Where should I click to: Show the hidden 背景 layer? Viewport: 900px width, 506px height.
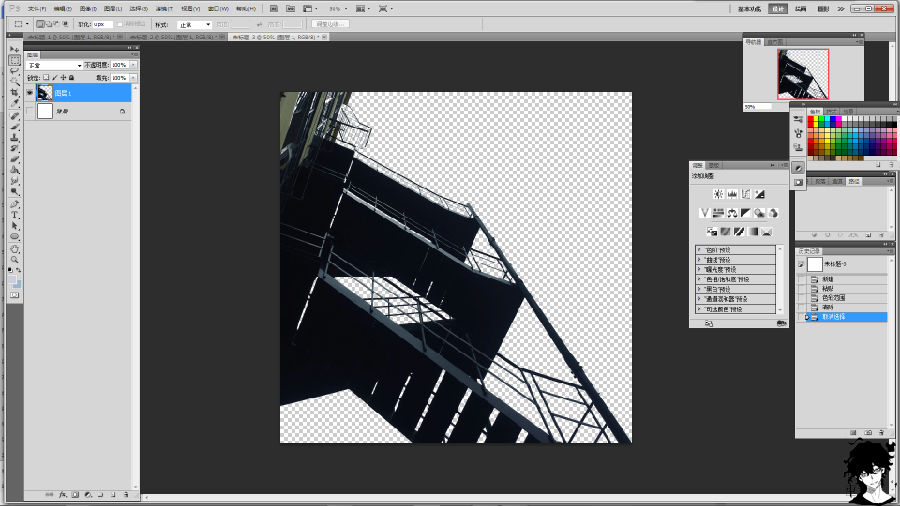pos(30,112)
